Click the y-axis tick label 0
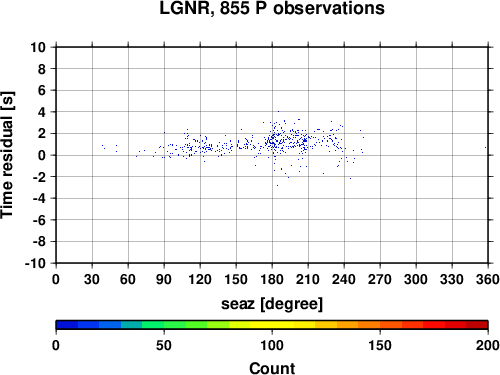 [x=42, y=155]
